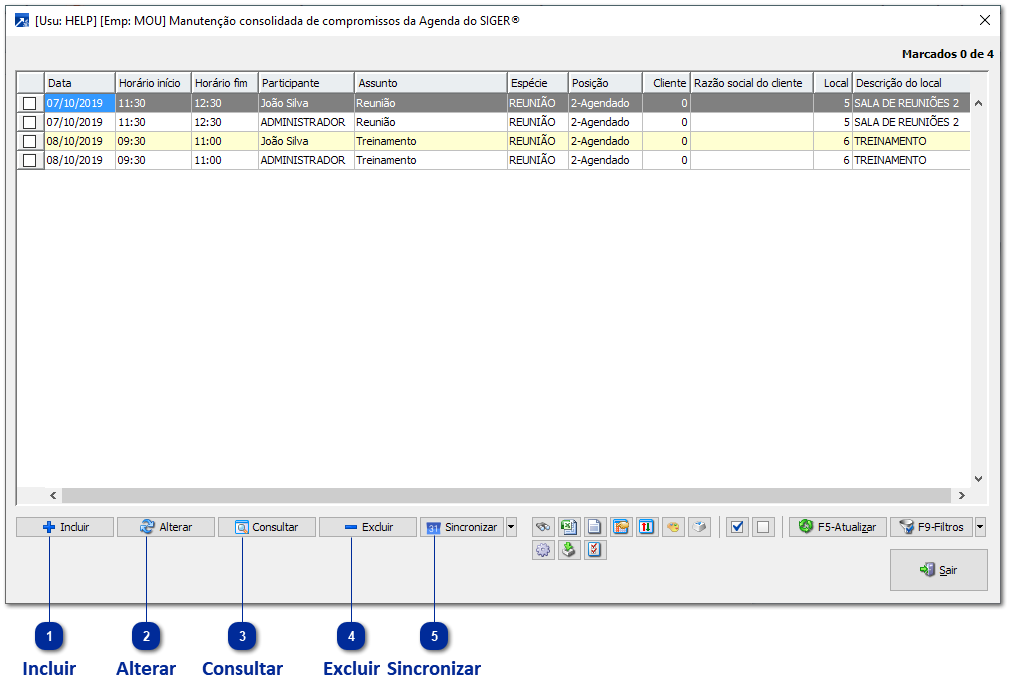Click the grid layout icon with the hand
Screen dimensions: 1024x697
(620, 527)
